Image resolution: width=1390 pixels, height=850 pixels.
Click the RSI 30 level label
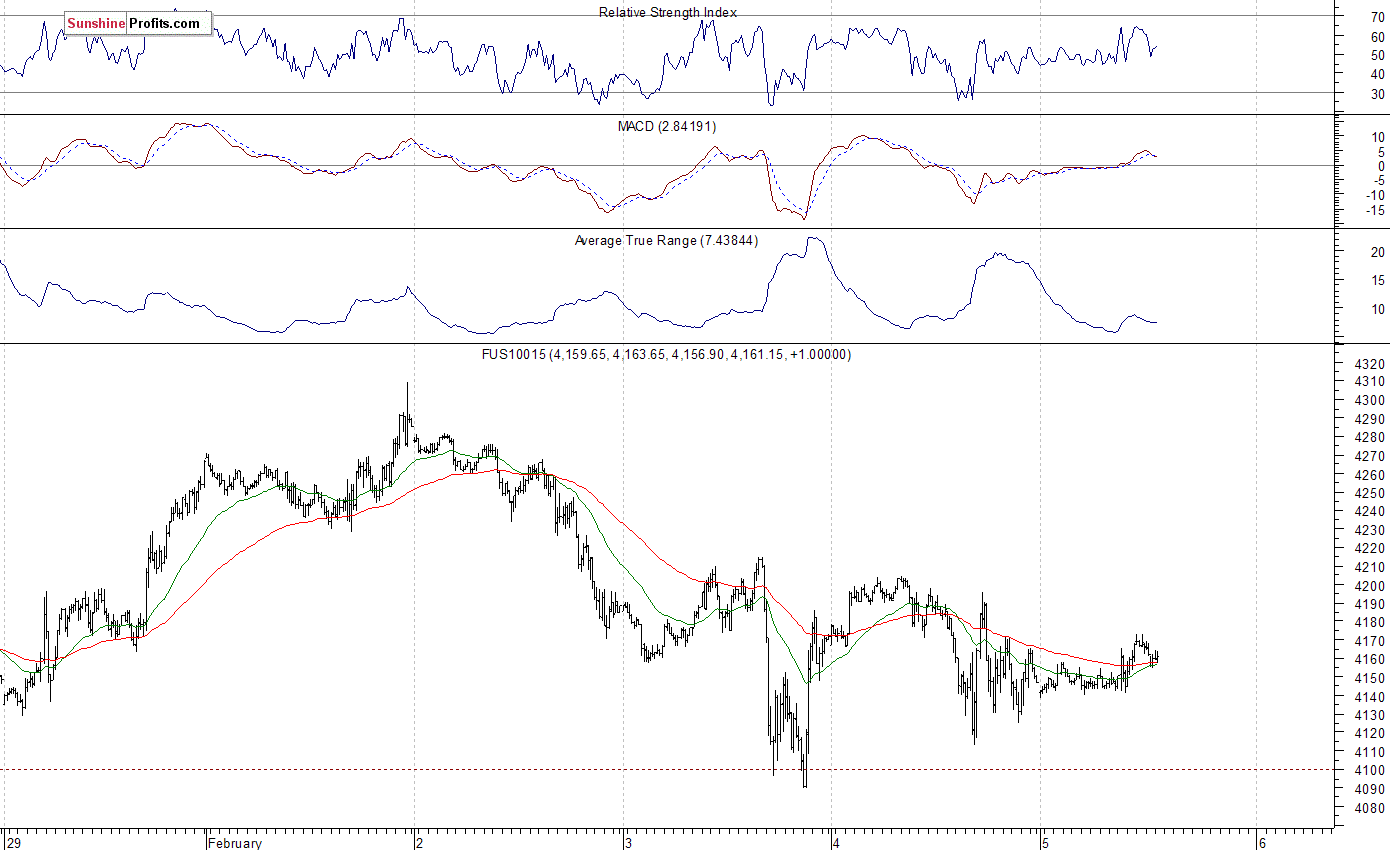[1378, 93]
